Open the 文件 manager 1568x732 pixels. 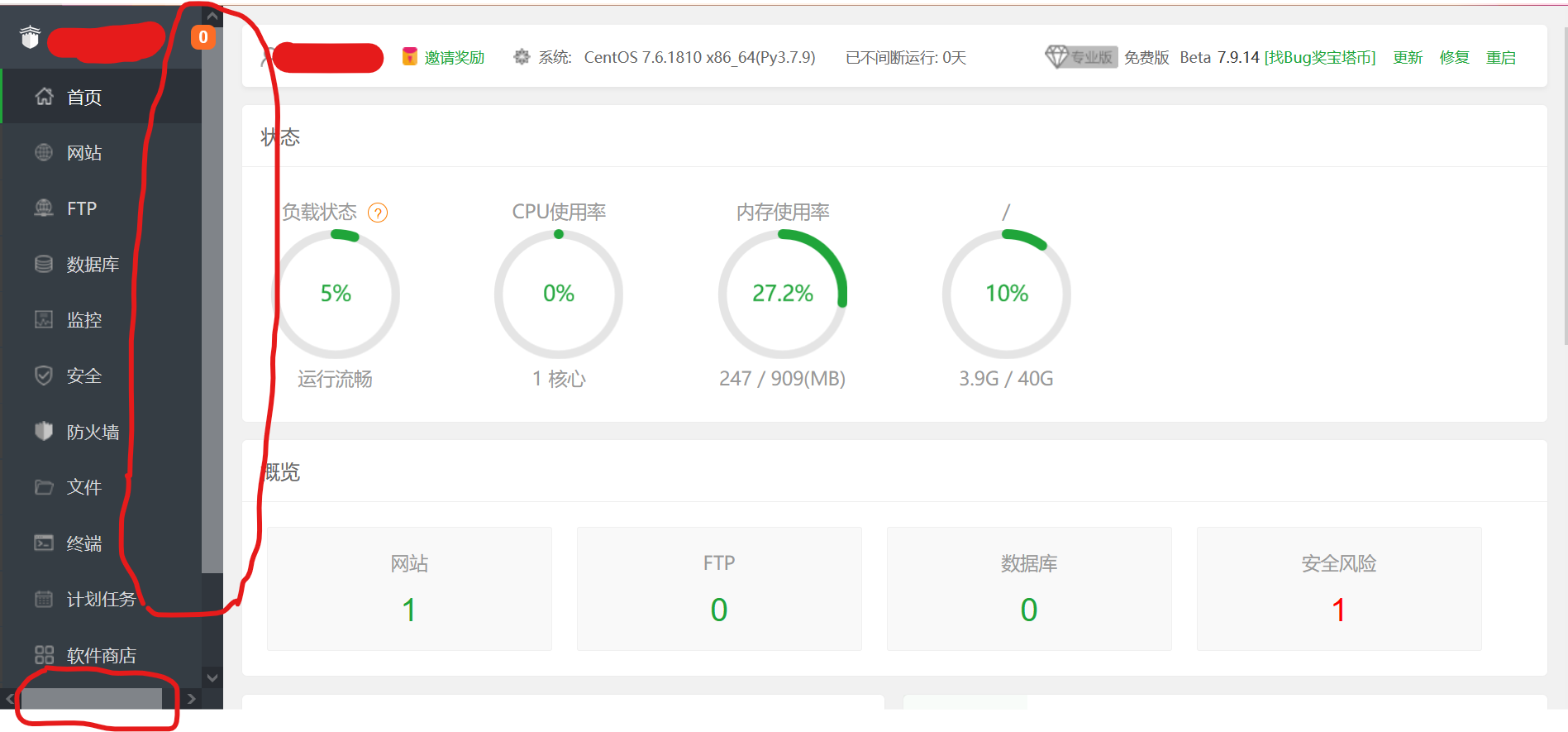click(101, 487)
